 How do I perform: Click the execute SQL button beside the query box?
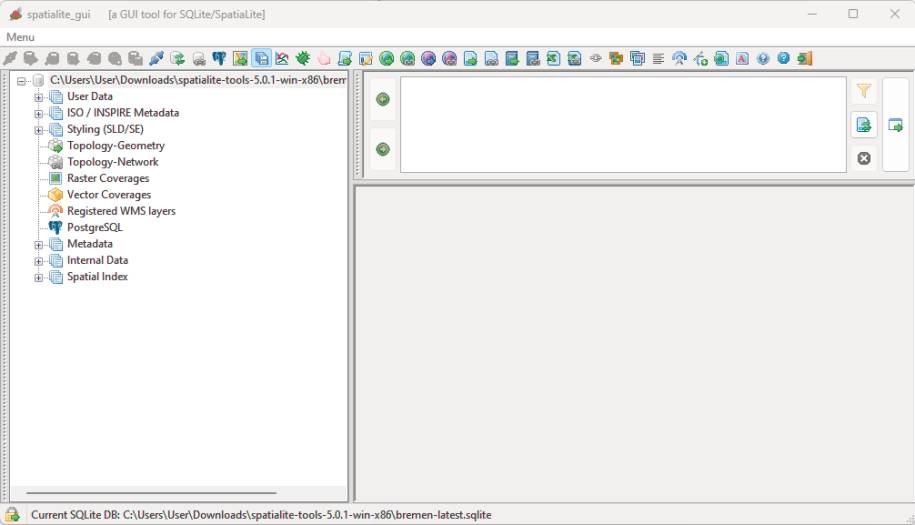895,125
